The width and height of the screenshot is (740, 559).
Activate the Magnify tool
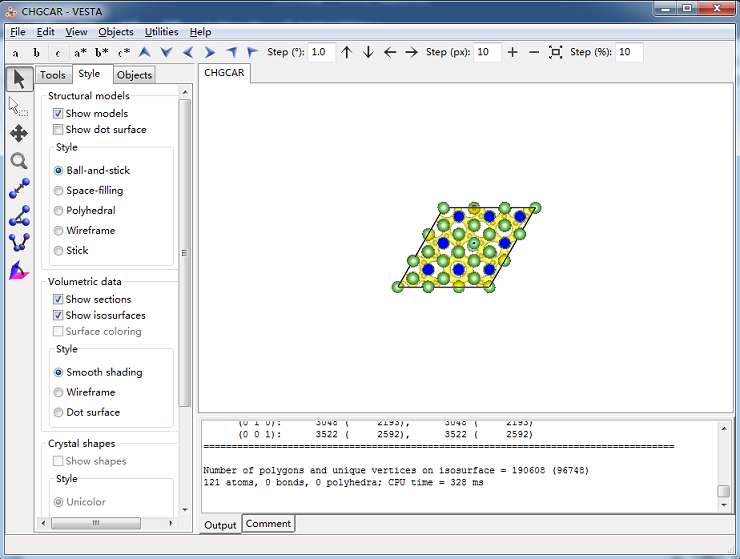(19, 161)
